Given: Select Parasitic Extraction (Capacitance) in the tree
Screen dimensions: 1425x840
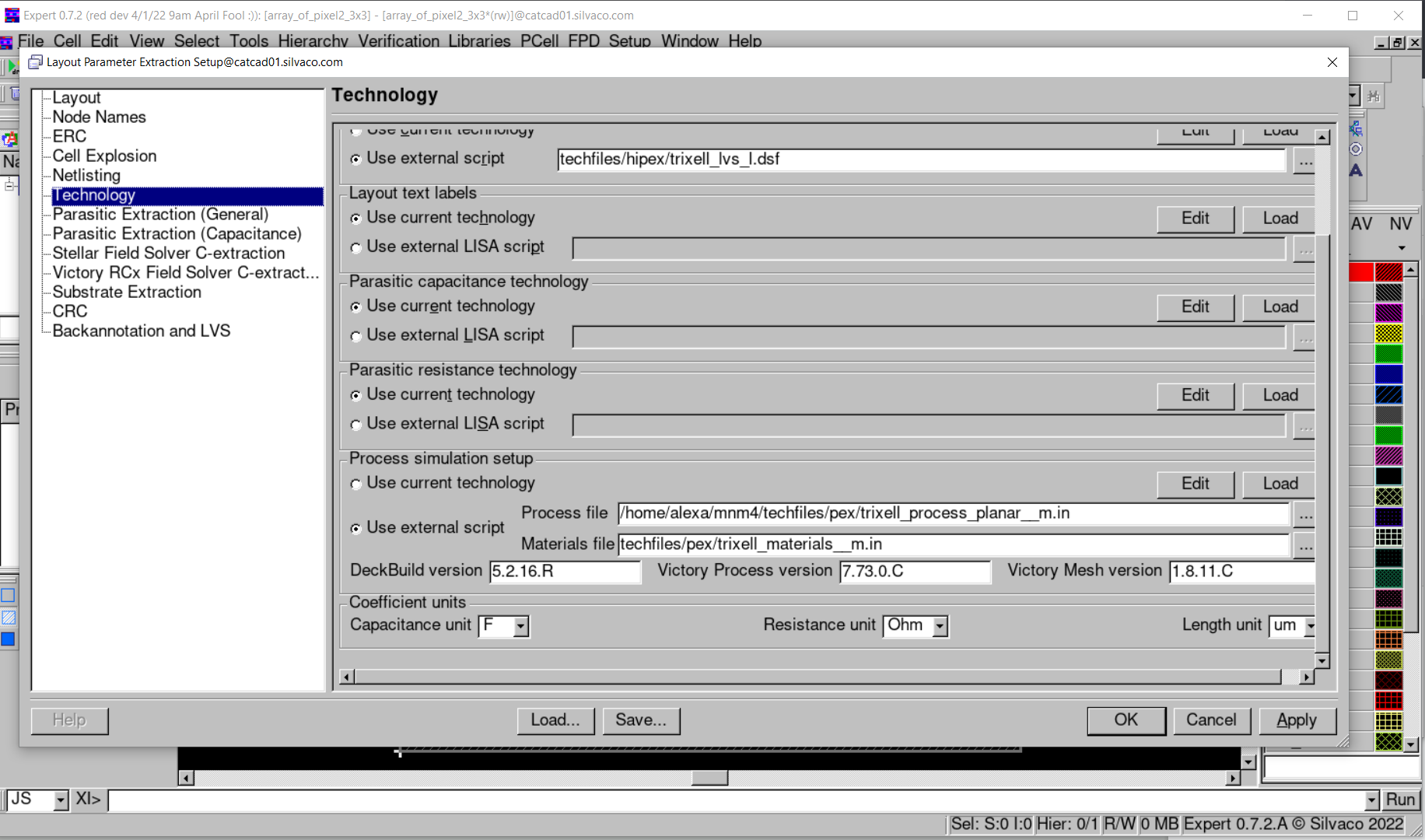Looking at the screenshot, I should (x=177, y=234).
